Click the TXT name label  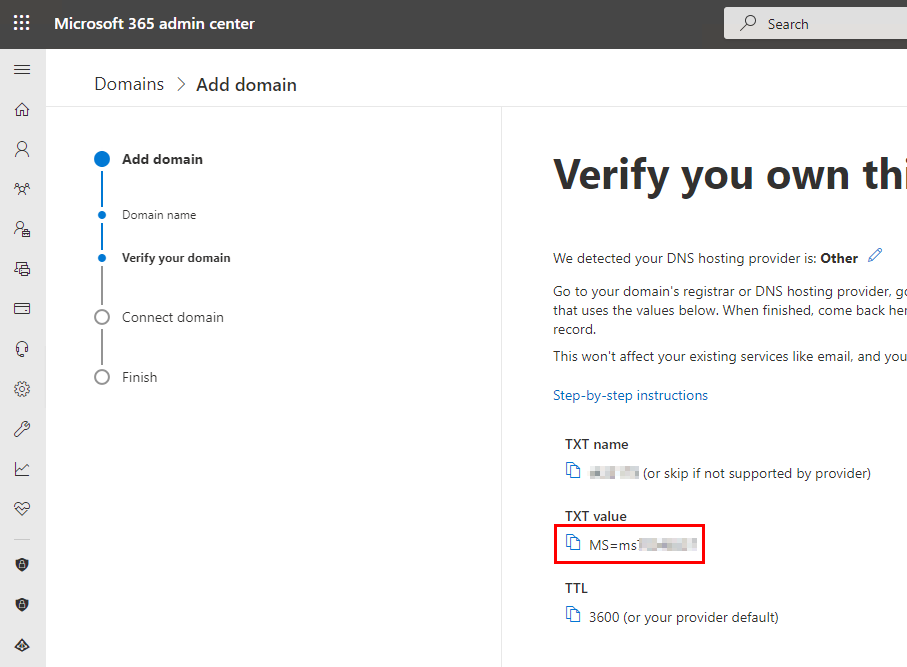596,444
